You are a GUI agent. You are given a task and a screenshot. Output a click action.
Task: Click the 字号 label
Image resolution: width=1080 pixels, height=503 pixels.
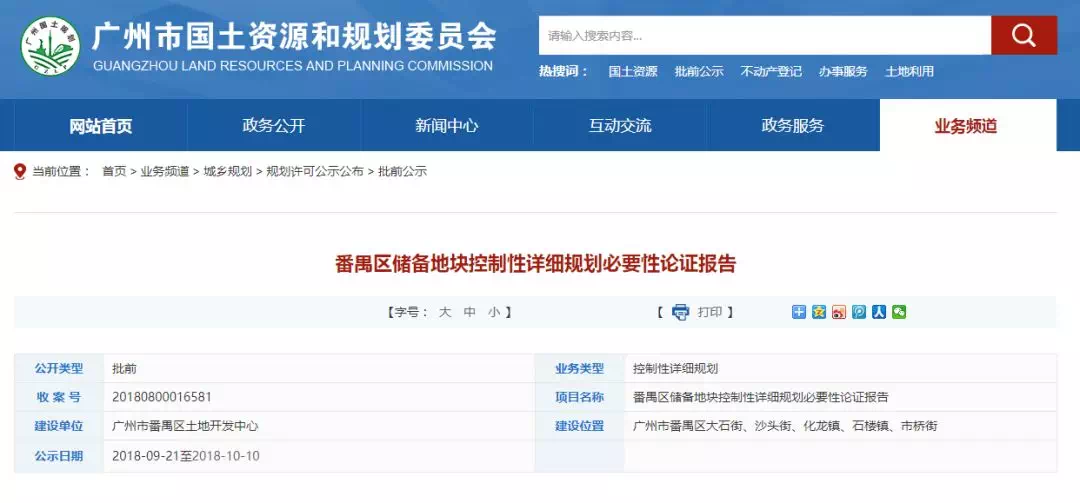[408, 312]
